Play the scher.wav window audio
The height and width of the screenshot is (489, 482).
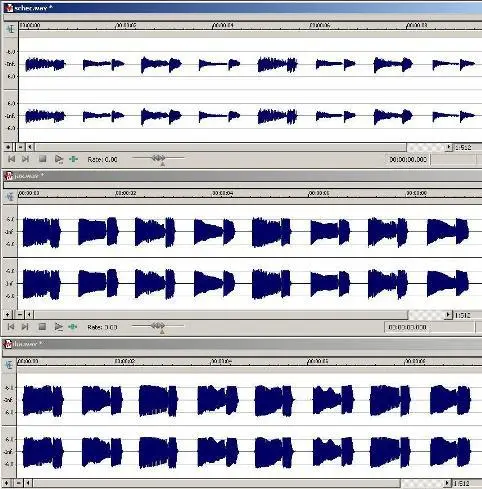point(59,159)
